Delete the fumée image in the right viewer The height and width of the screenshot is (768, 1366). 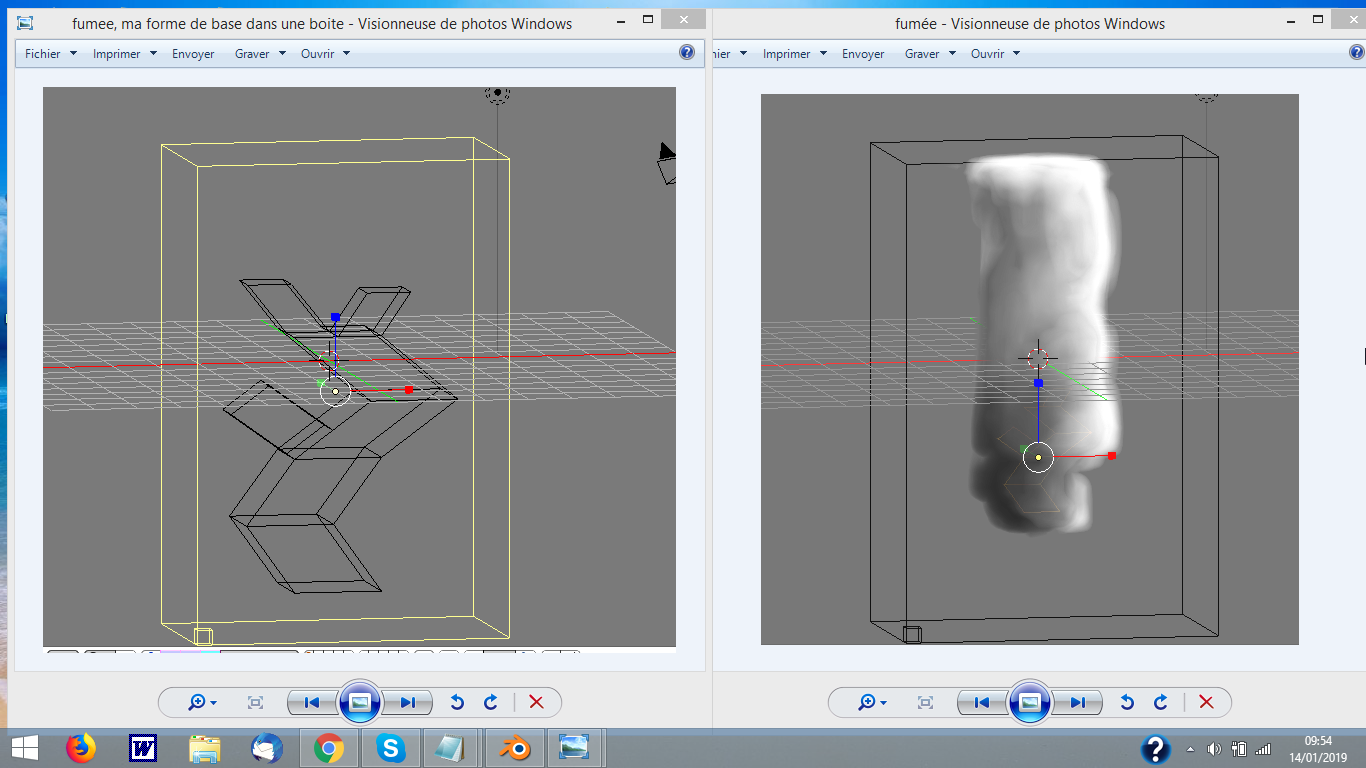click(1206, 702)
